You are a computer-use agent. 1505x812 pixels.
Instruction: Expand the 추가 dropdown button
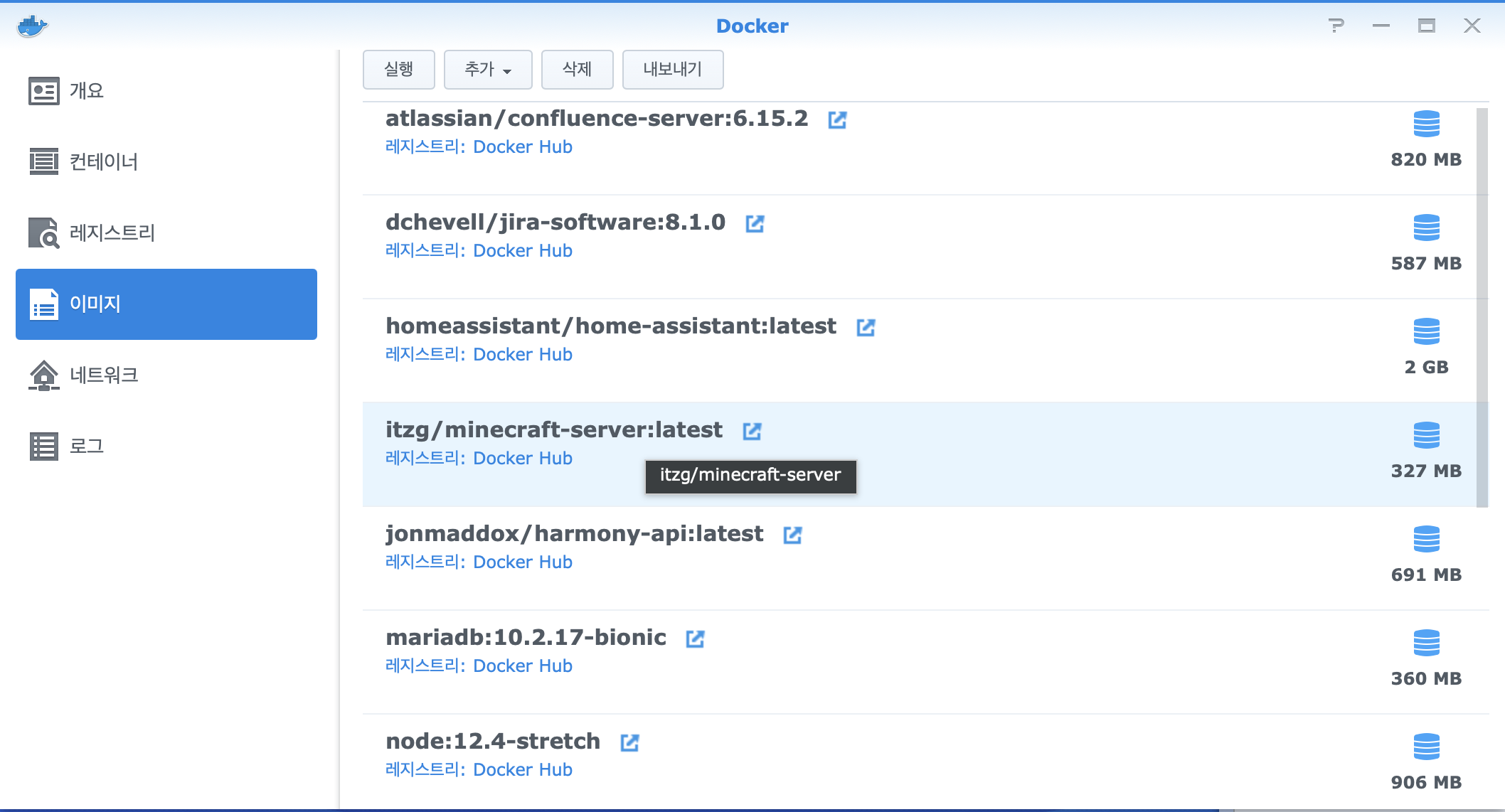pos(488,70)
